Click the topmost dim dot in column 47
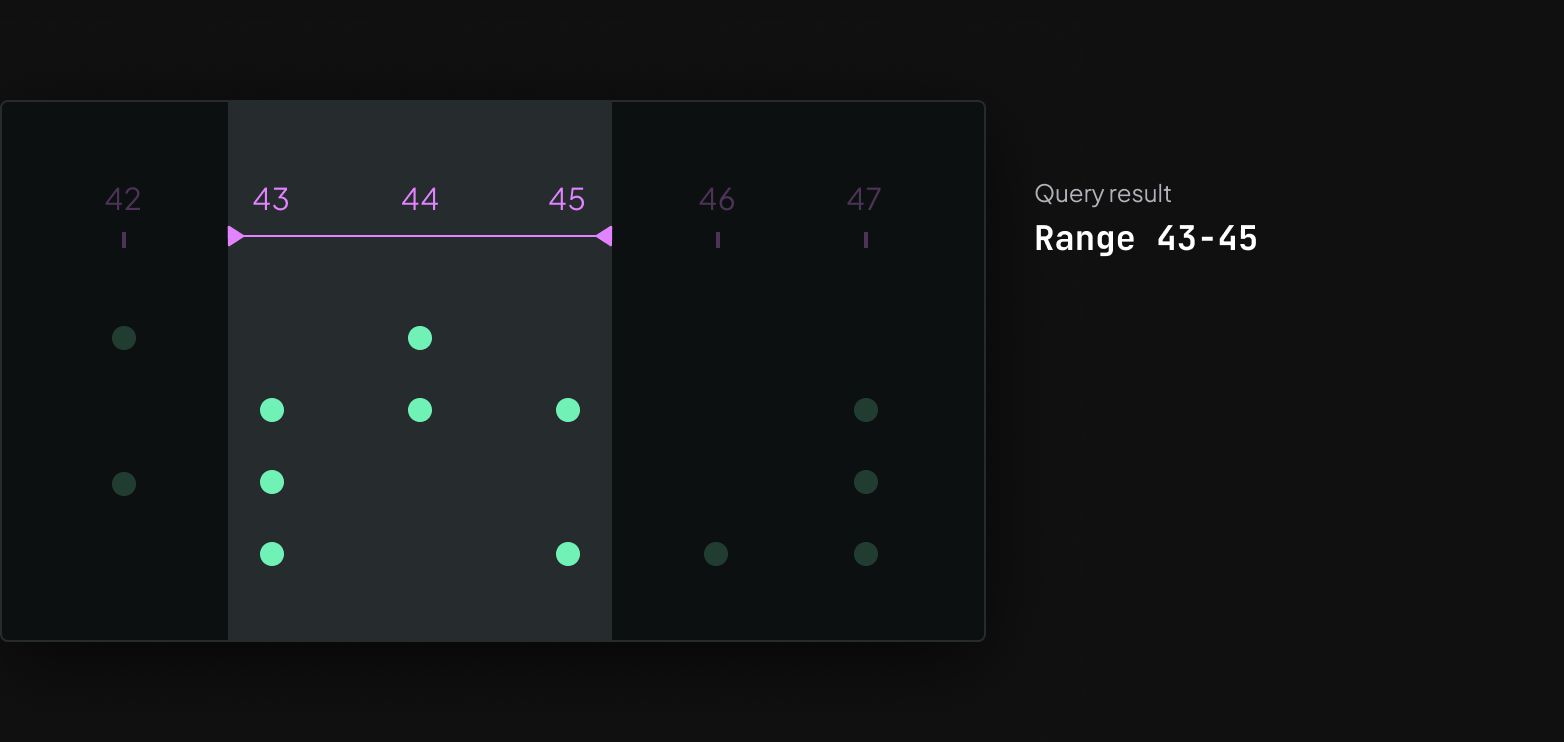The width and height of the screenshot is (1564, 742). coord(865,409)
